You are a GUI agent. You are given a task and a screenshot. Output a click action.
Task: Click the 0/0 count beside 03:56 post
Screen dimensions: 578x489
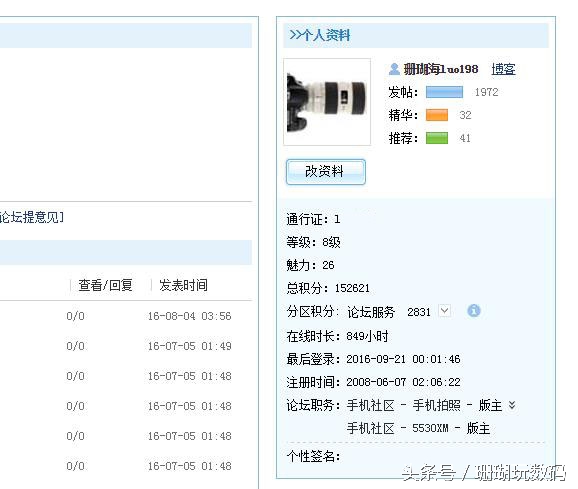pyautogui.click(x=76, y=316)
